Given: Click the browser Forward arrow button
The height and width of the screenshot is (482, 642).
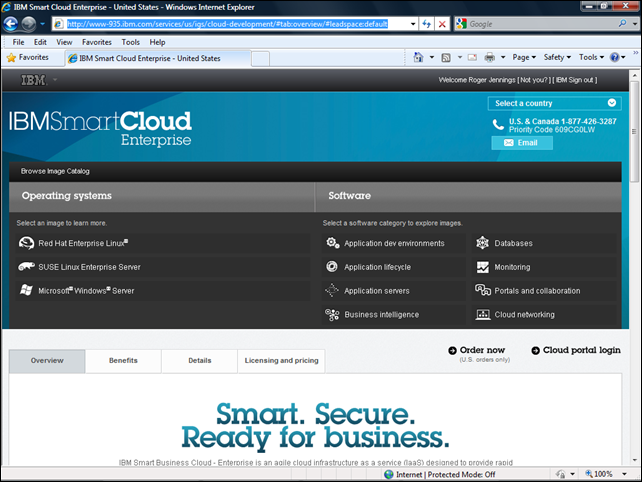Looking at the screenshot, I should coord(28,24).
